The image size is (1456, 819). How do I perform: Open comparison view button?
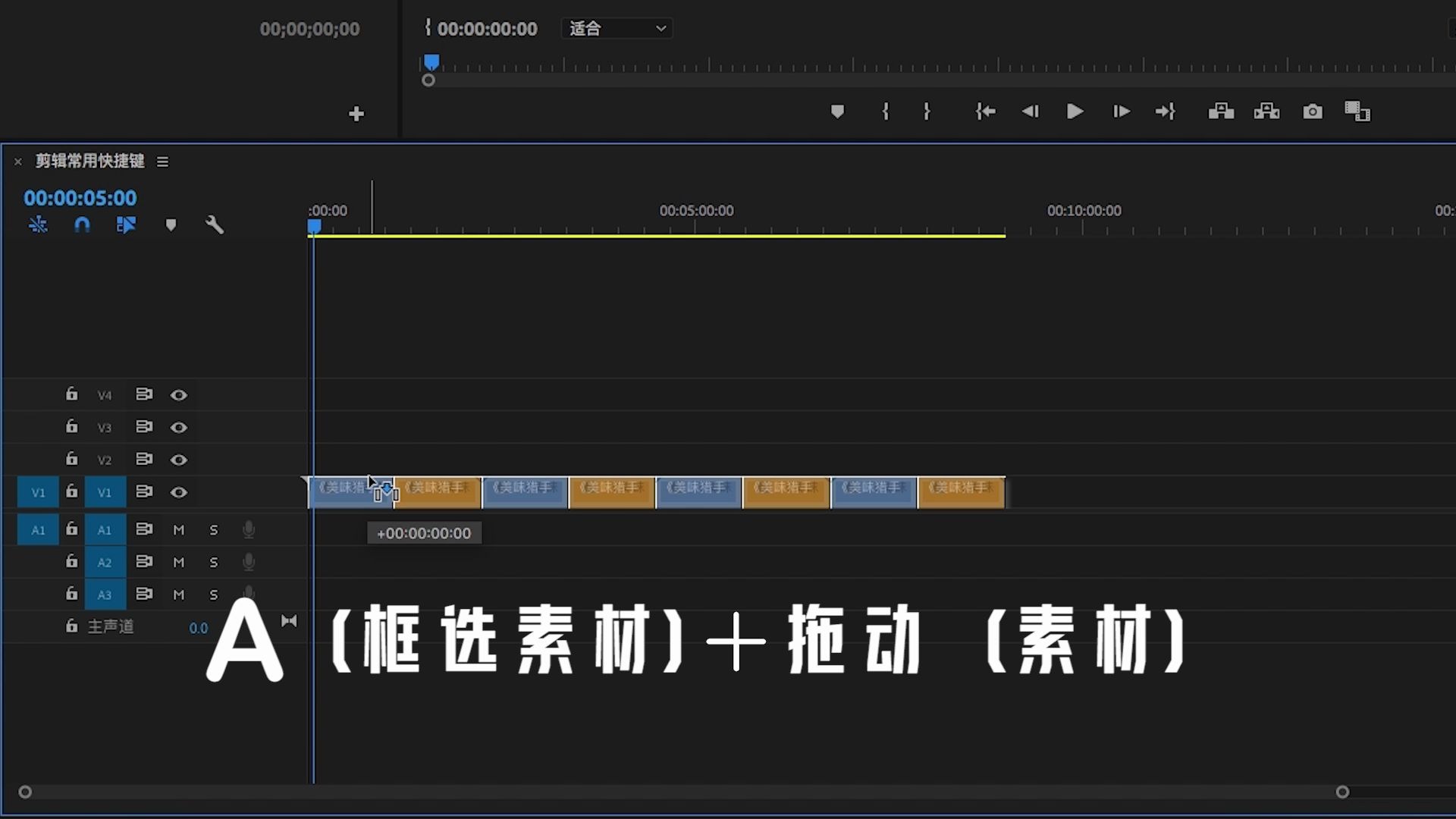pos(1357,111)
